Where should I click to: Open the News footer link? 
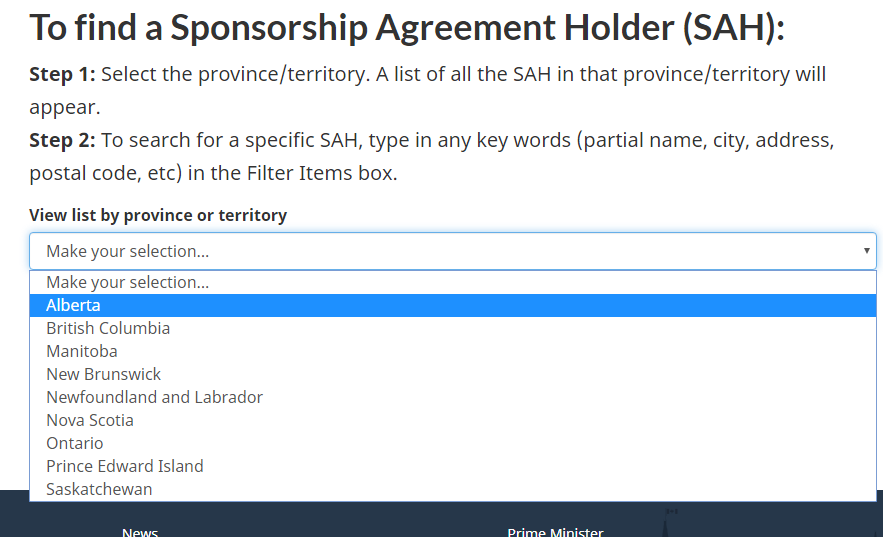pyautogui.click(x=140, y=531)
